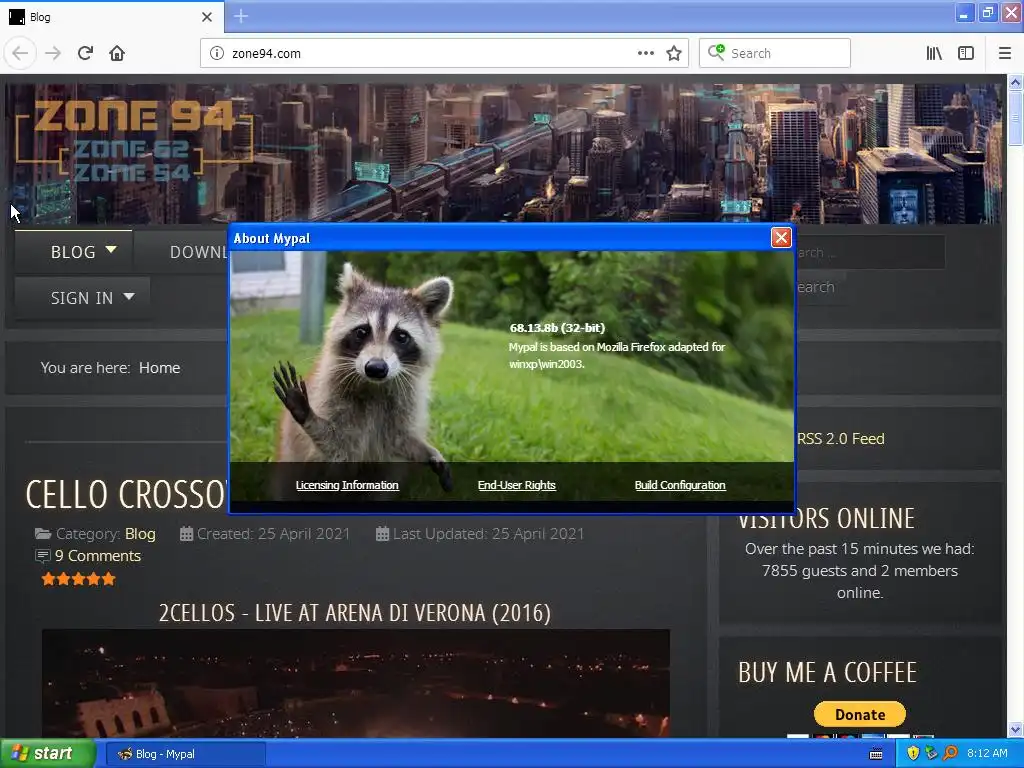Open the page actions three-dot menu
This screenshot has width=1024, height=768.
[645, 54]
